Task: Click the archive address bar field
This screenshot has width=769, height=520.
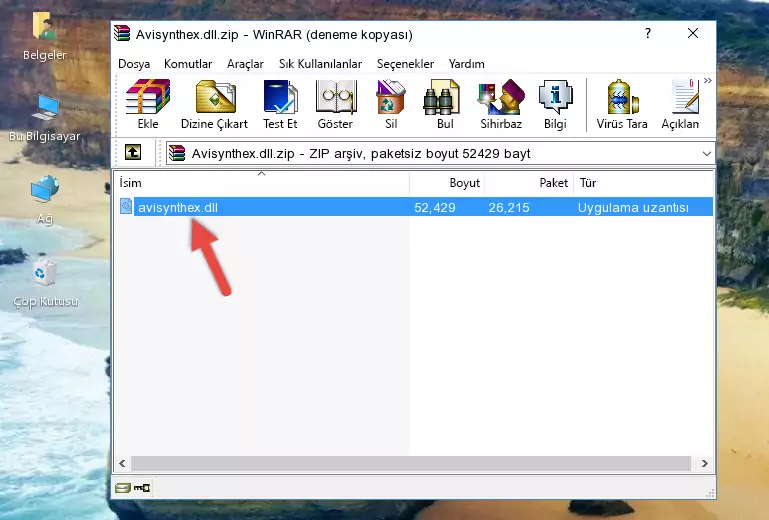Action: click(440, 154)
